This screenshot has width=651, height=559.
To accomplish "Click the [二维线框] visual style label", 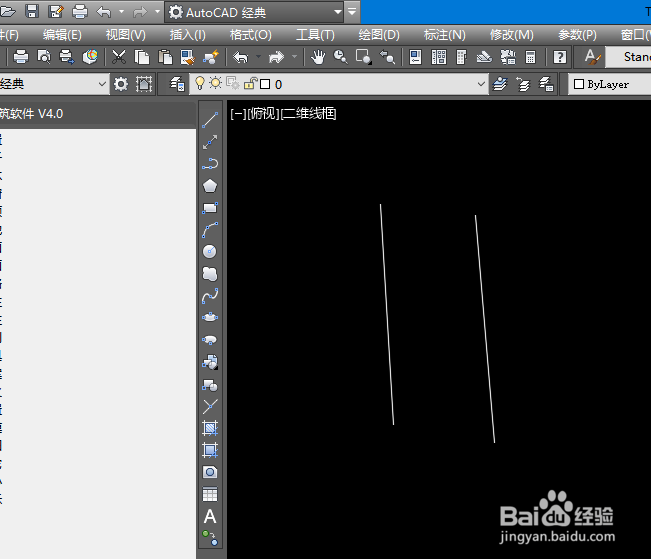I will (308, 113).
